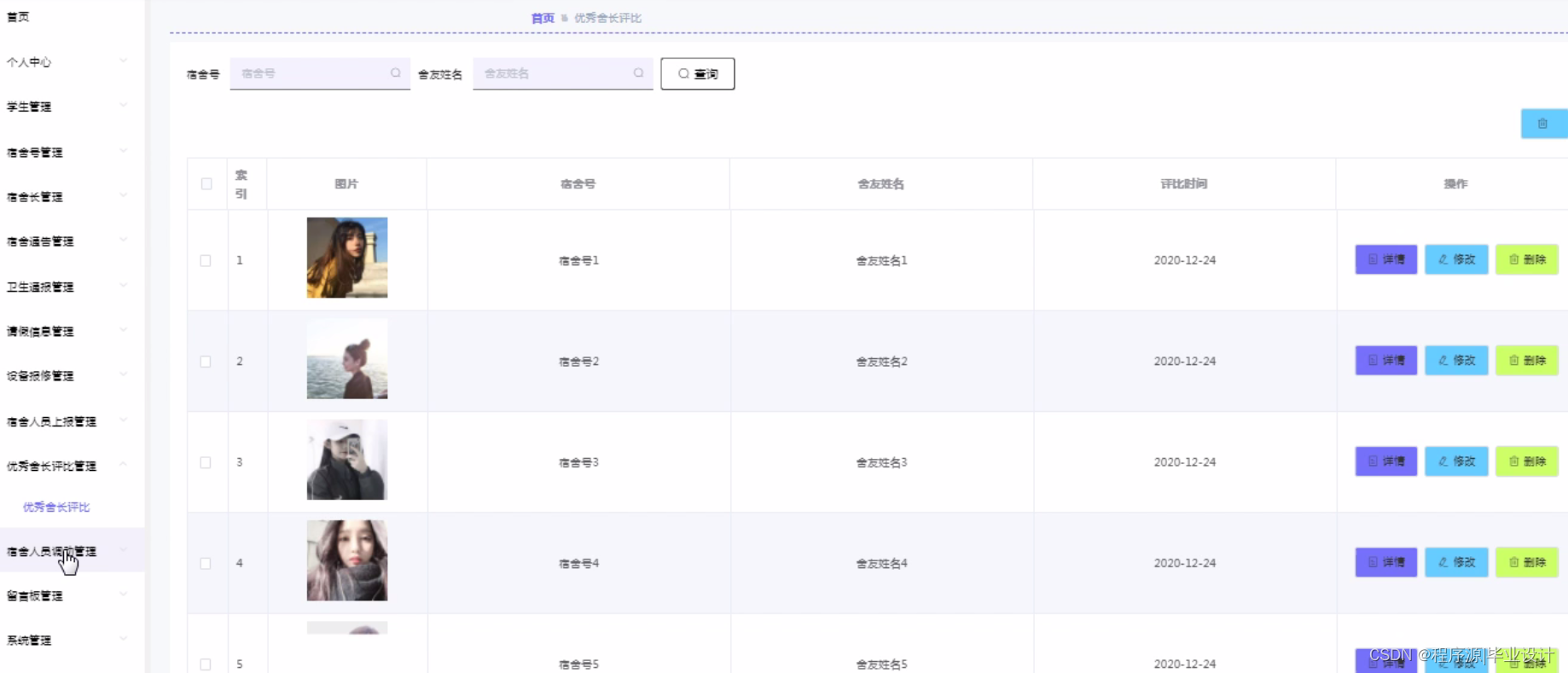
Task: Click the blue batch delete trash icon
Action: point(1543,124)
